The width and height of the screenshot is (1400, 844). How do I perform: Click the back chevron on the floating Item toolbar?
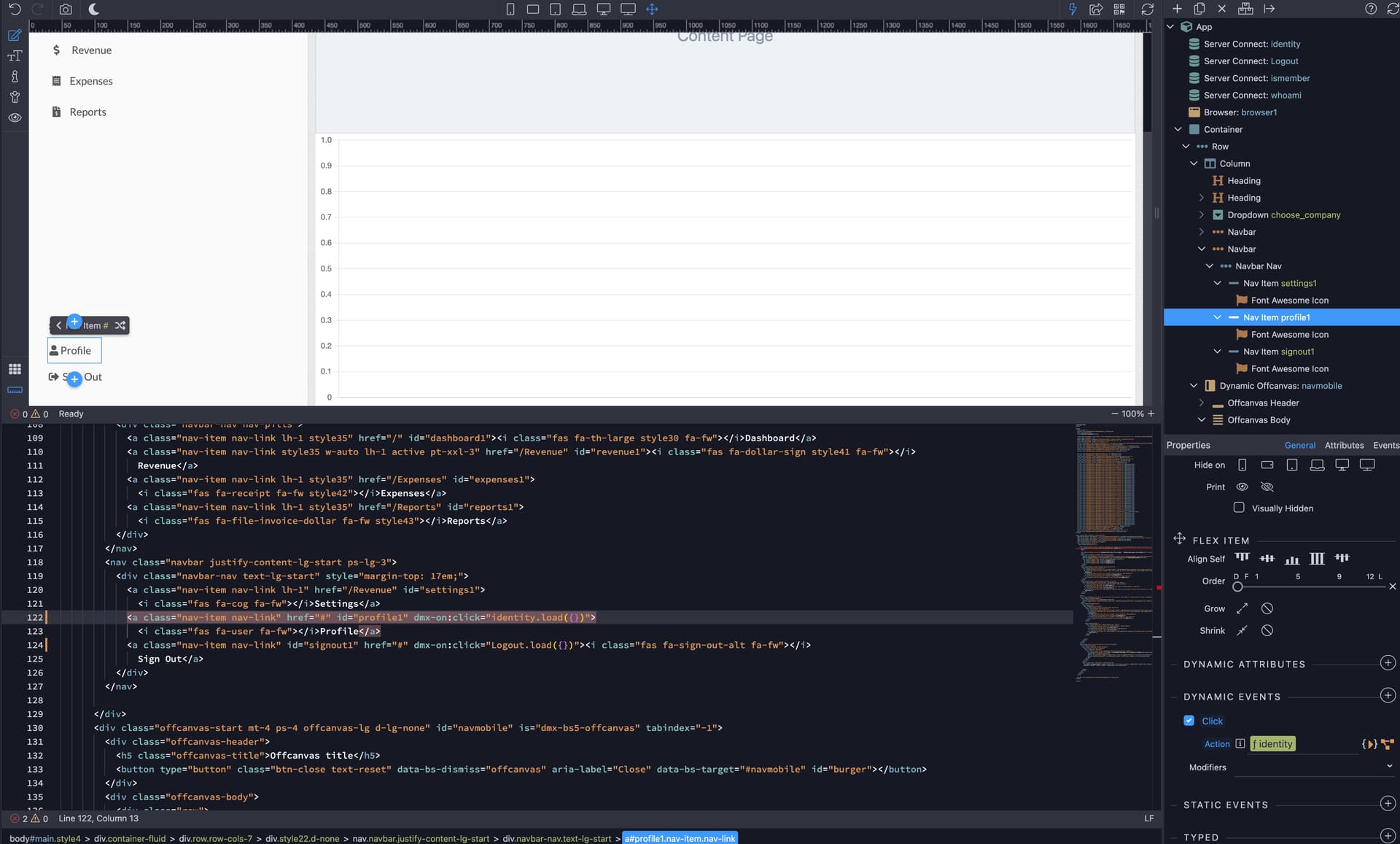click(x=59, y=325)
